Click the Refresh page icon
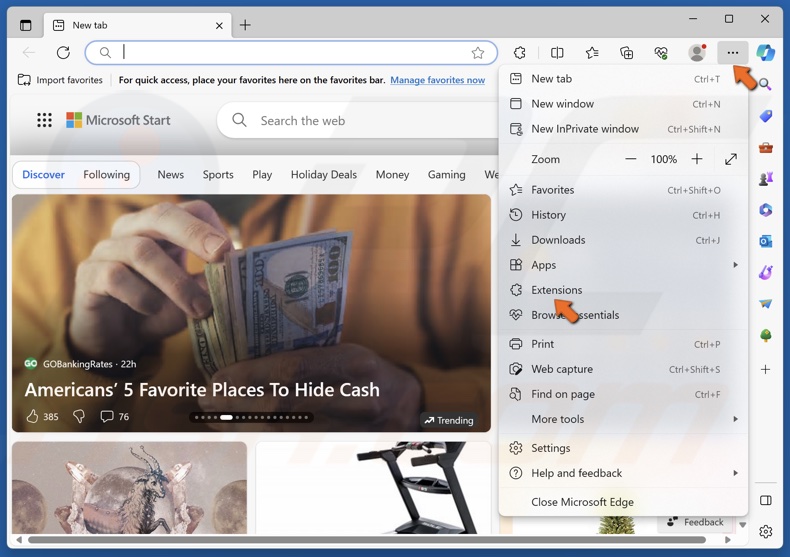Screen dimensions: 790x557 pyautogui.click(x=63, y=52)
